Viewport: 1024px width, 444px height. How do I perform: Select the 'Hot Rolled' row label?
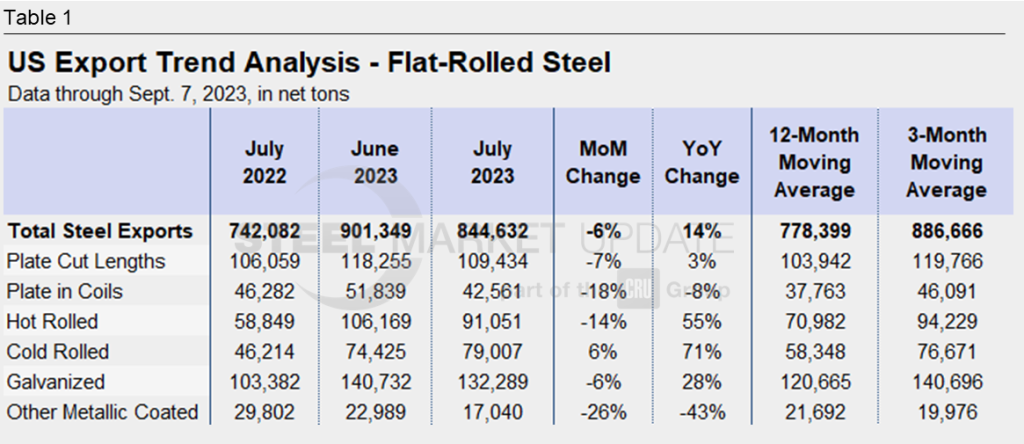coord(52,321)
